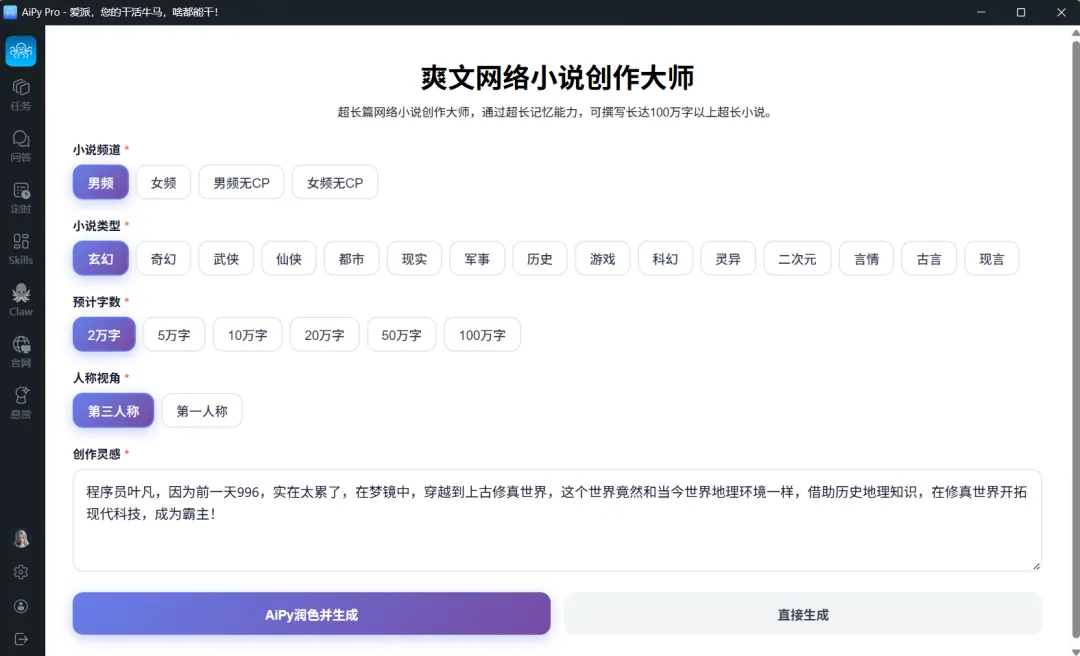1080x656 pixels.
Task: Click the subtitle starting 超长篇网络小说创作大师
Action: coord(555,112)
